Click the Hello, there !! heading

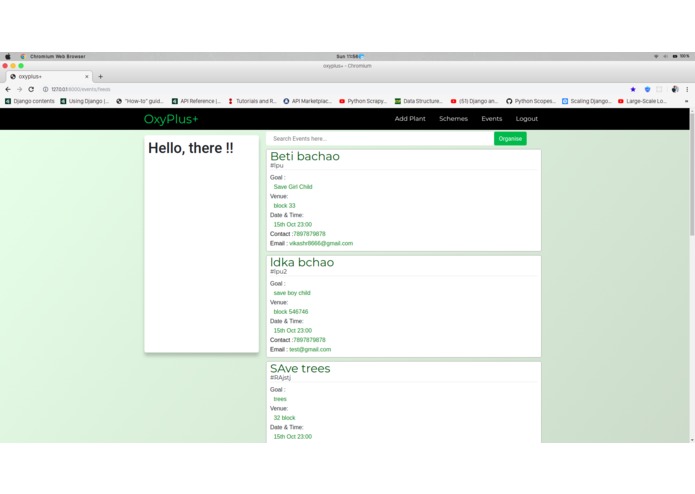click(191, 148)
